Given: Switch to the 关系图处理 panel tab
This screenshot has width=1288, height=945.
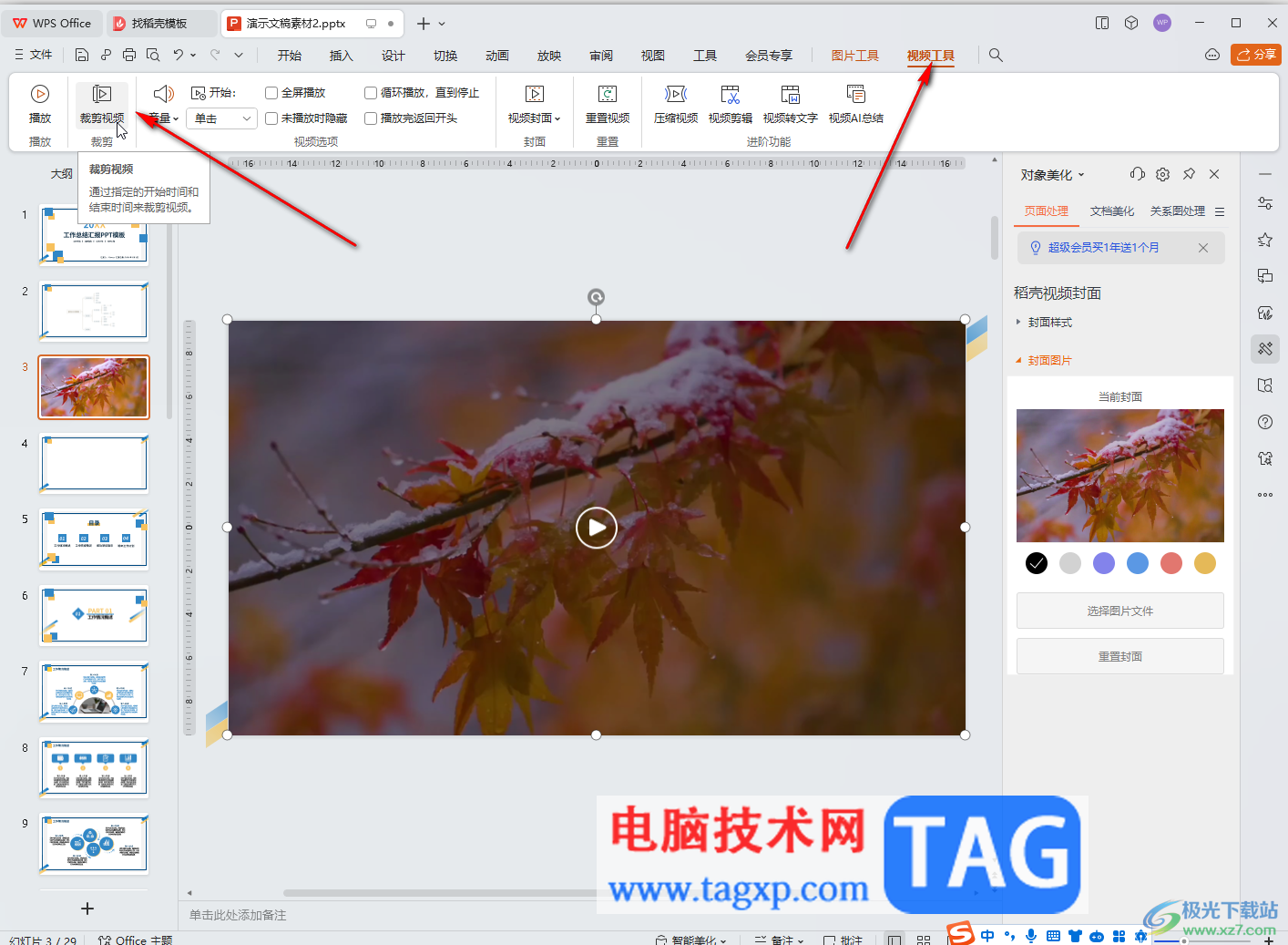Looking at the screenshot, I should coord(1178,211).
